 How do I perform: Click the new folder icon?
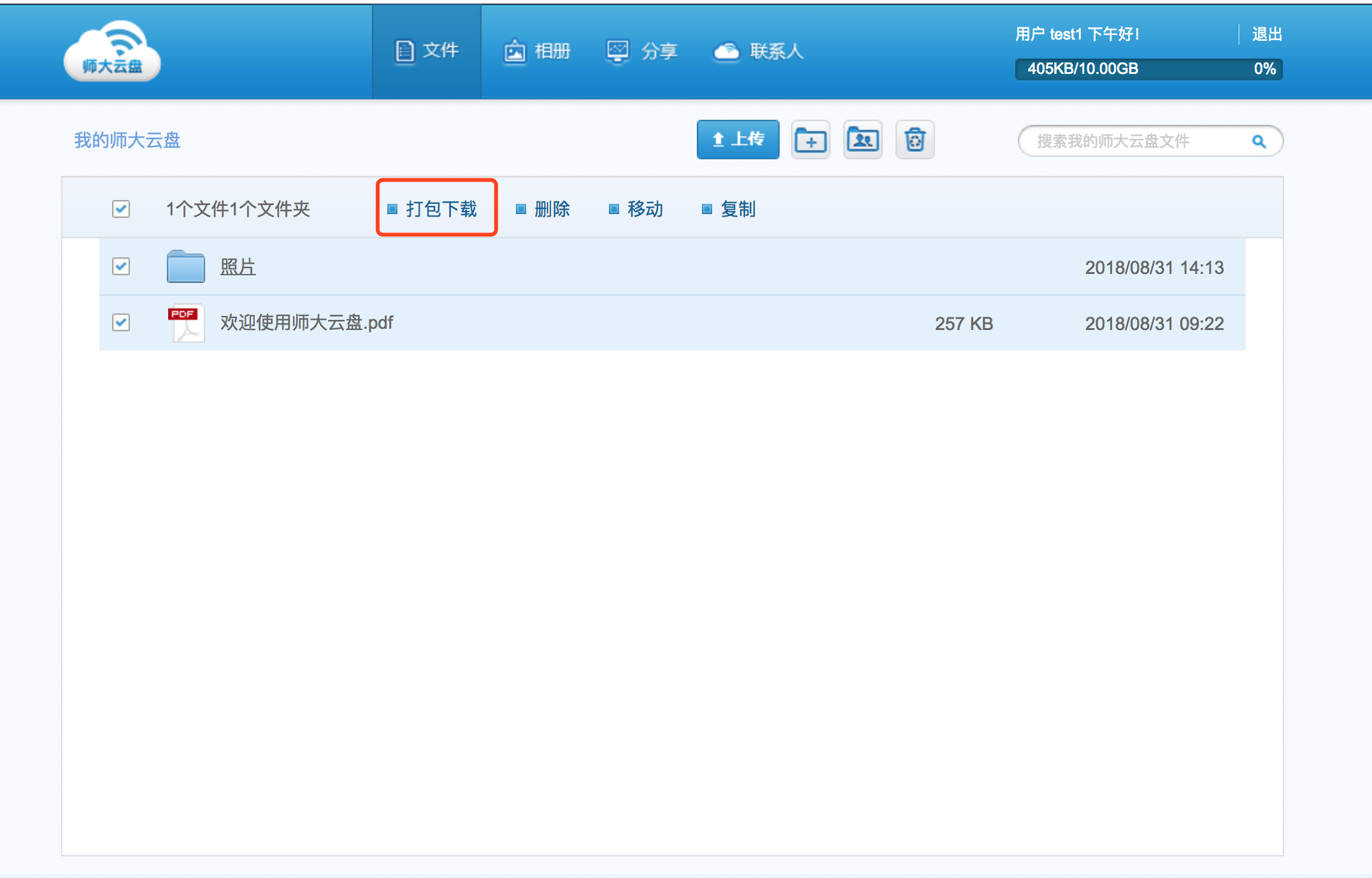(810, 140)
